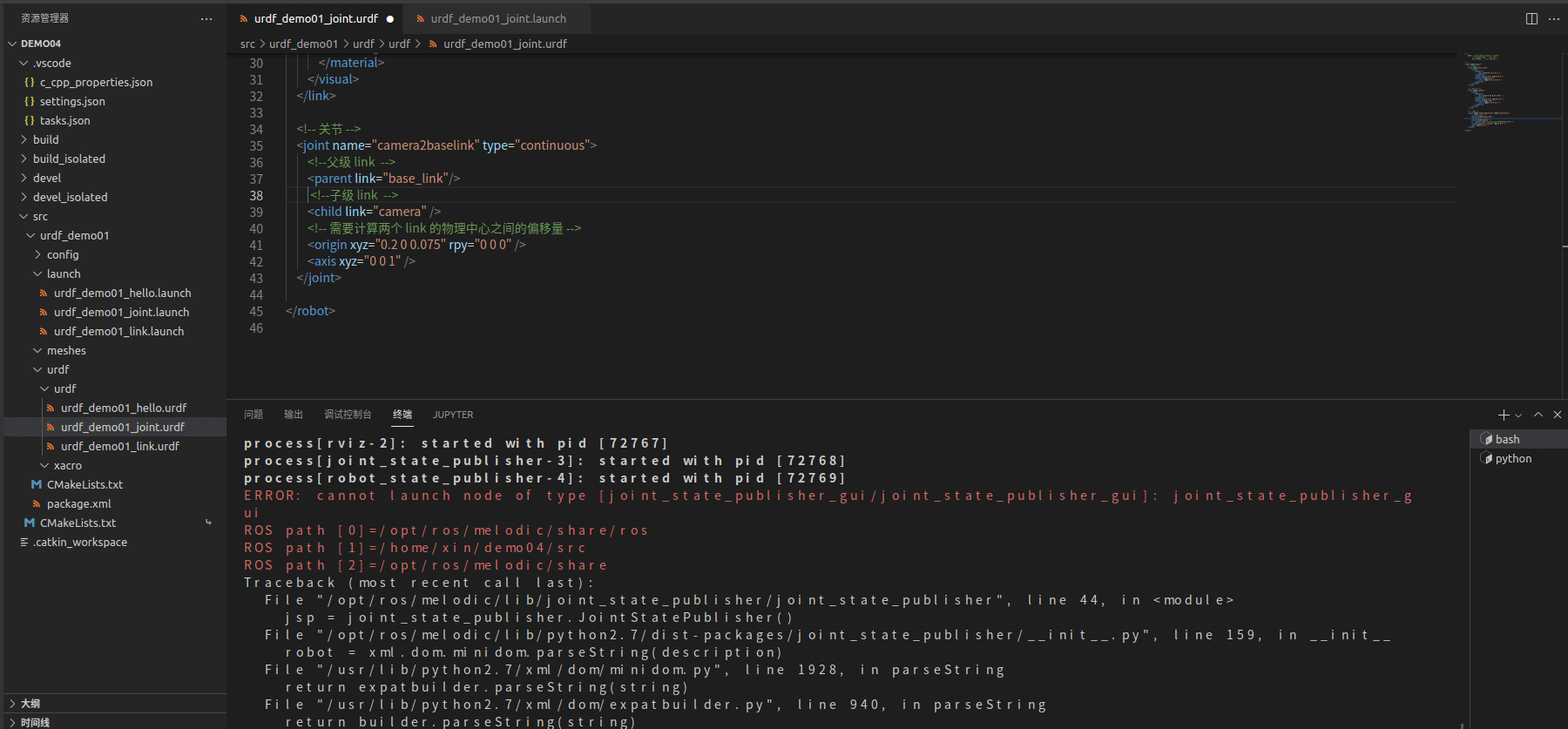Expand the devel_isolated folder
Screen dimensions: 1568x729
point(24,197)
